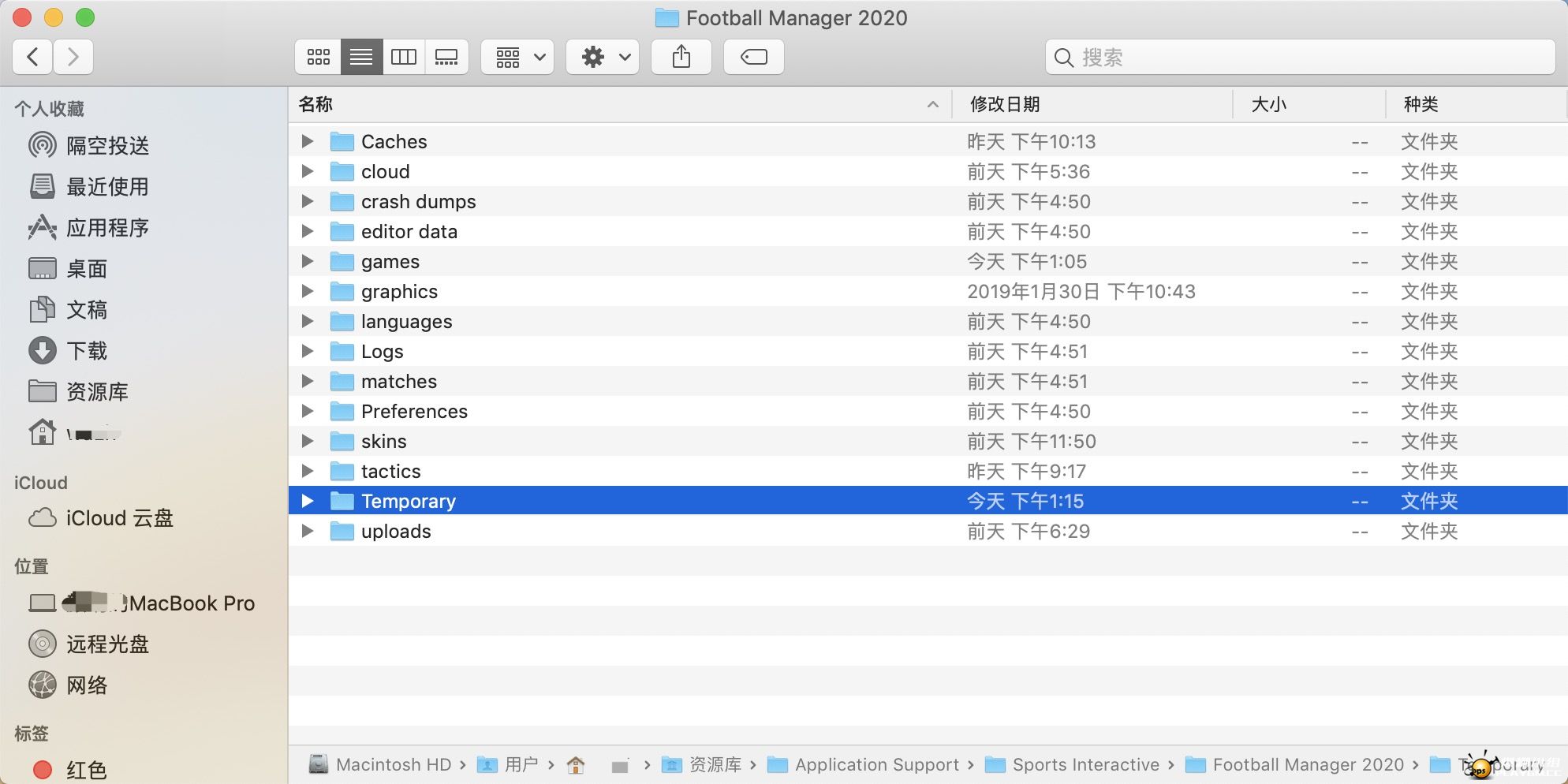The image size is (1568, 784).
Task: Sort by the 大小 column header
Action: tap(1309, 104)
